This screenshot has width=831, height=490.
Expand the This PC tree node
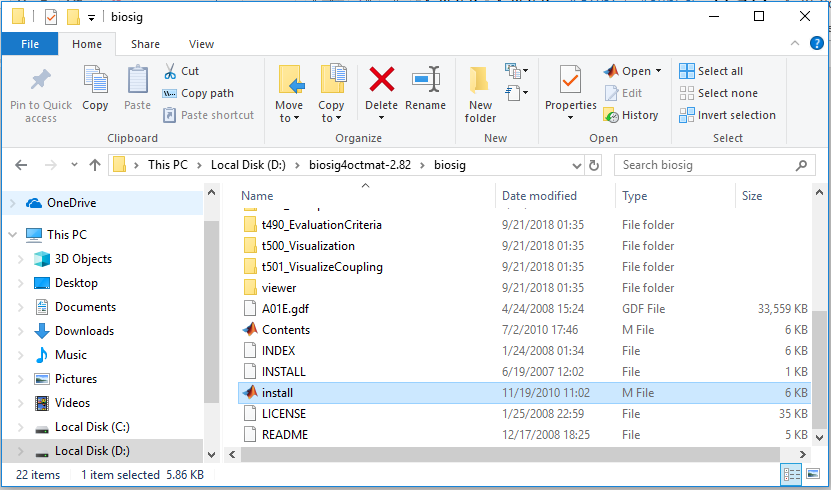click(x=12, y=235)
